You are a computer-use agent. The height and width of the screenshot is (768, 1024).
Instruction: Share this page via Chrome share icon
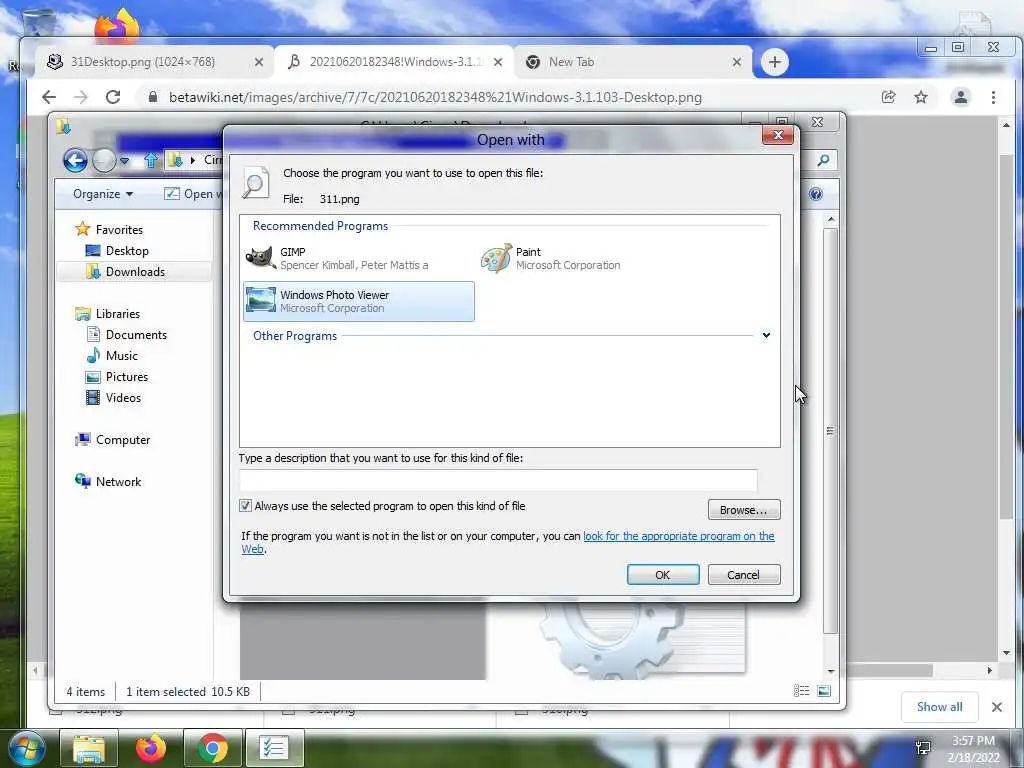888,97
